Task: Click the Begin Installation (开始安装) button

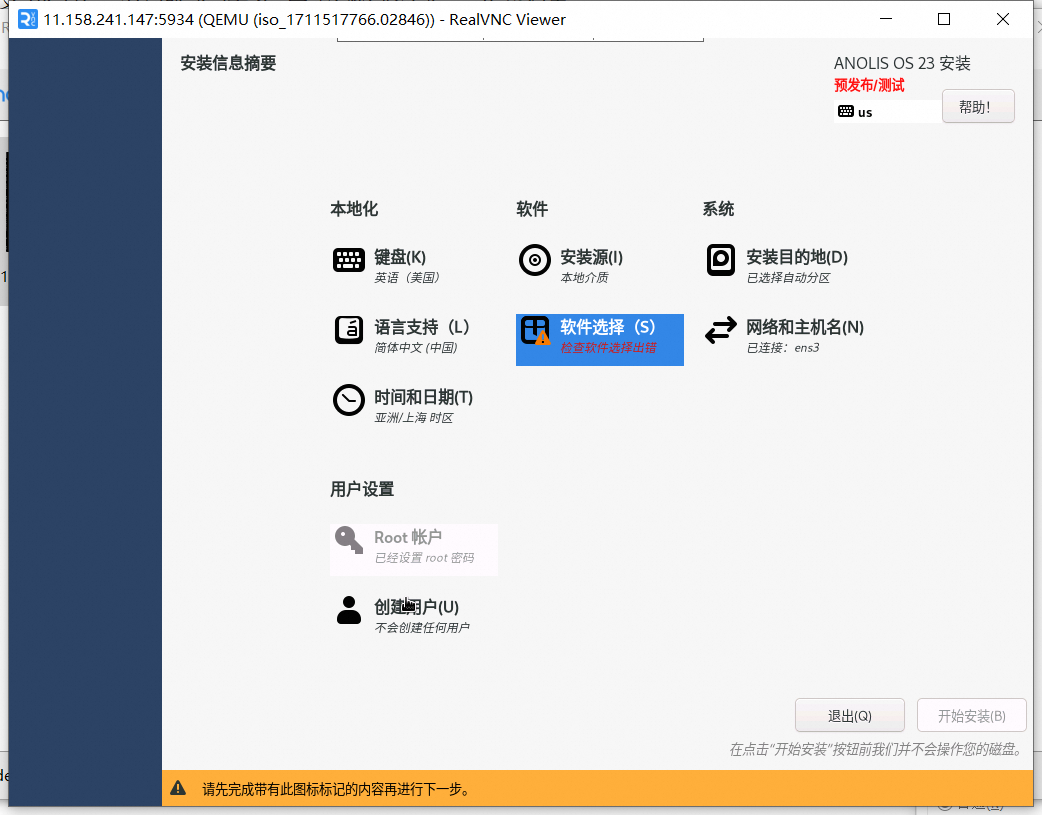Action: [971, 716]
